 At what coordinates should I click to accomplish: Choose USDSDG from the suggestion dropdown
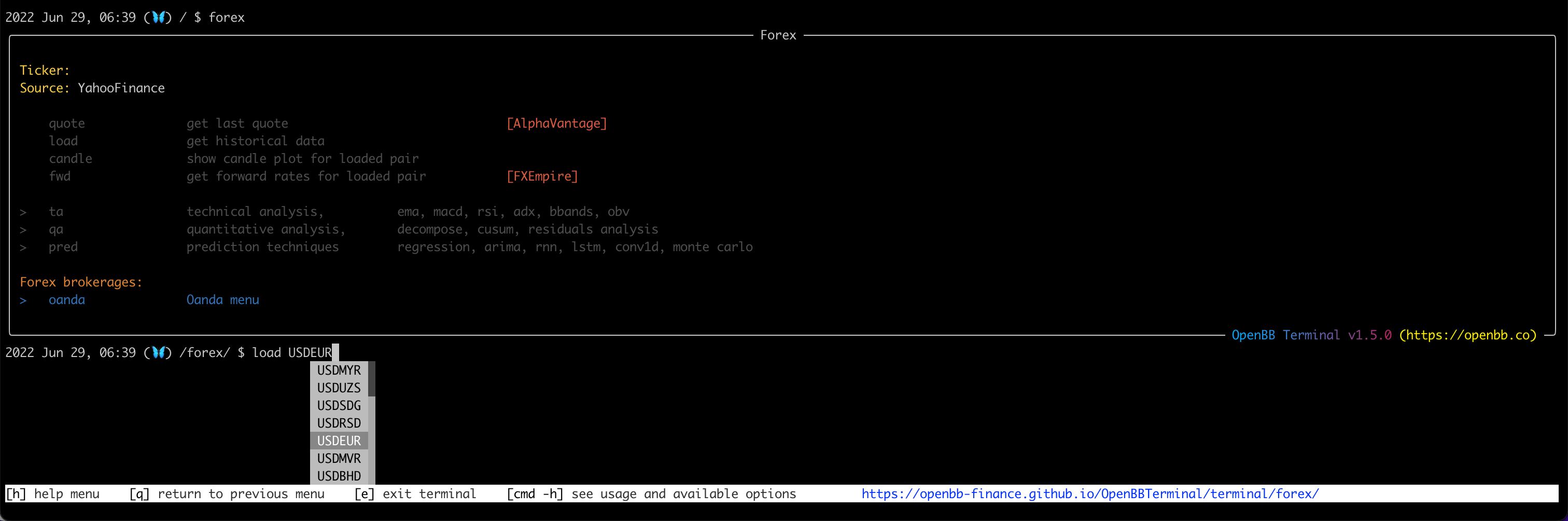(339, 405)
